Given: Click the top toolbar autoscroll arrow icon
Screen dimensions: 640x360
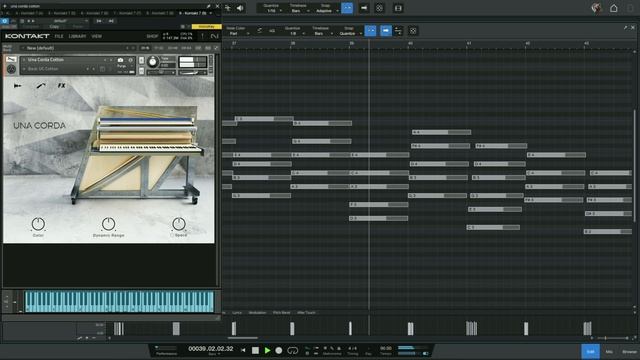Looking at the screenshot, I should 364,8.
